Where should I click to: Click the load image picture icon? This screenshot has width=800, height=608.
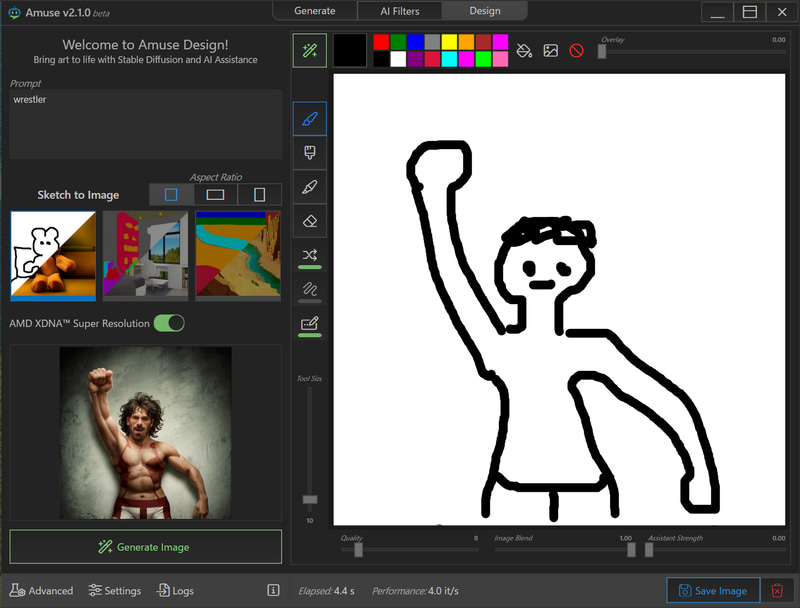[x=551, y=50]
